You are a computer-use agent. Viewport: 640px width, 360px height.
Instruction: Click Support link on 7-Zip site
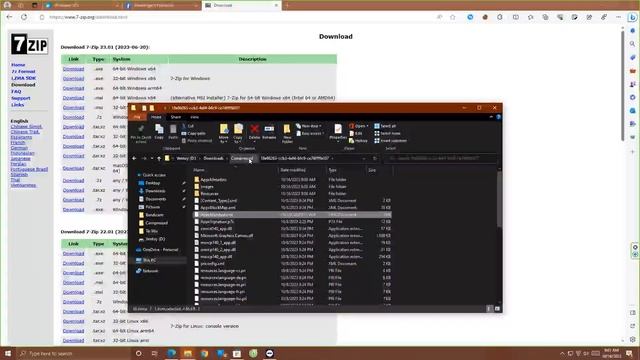point(20,98)
